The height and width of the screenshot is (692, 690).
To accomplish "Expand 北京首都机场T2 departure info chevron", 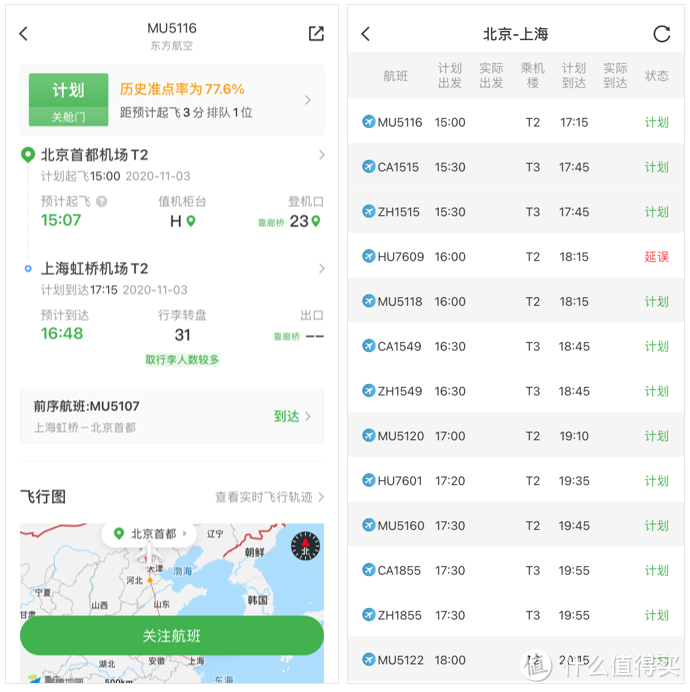I will point(321,155).
